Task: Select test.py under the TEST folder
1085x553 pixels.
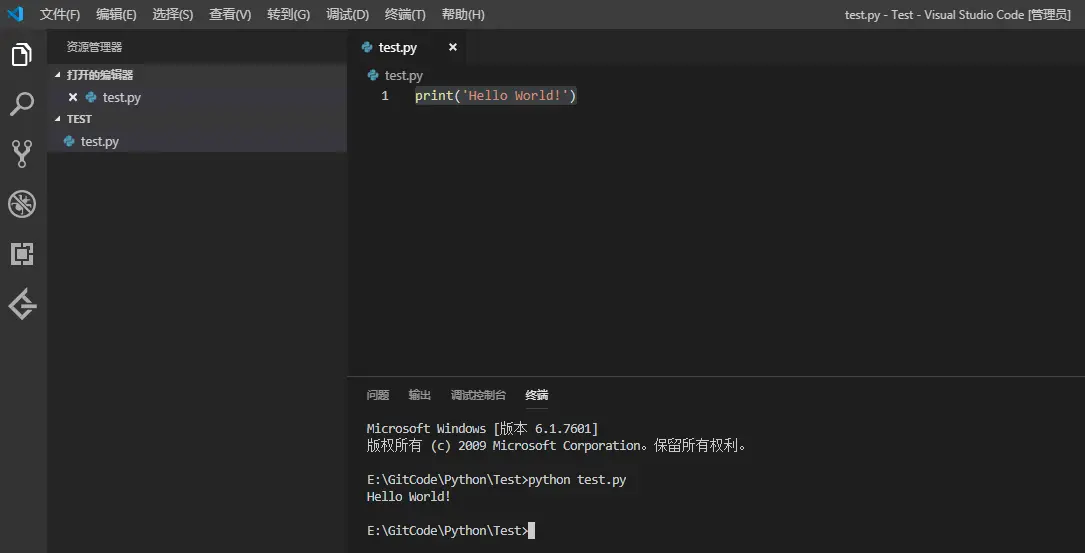Action: pos(197,141)
